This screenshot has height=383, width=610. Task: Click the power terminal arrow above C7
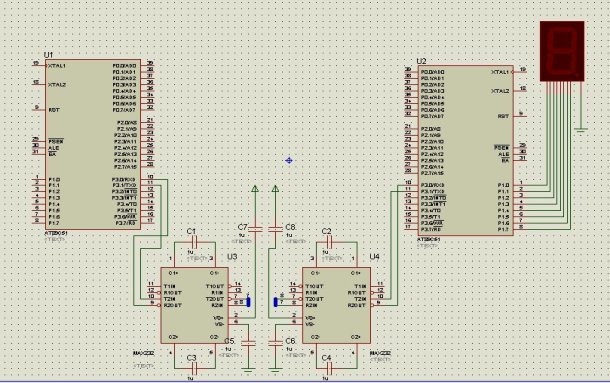pos(255,189)
